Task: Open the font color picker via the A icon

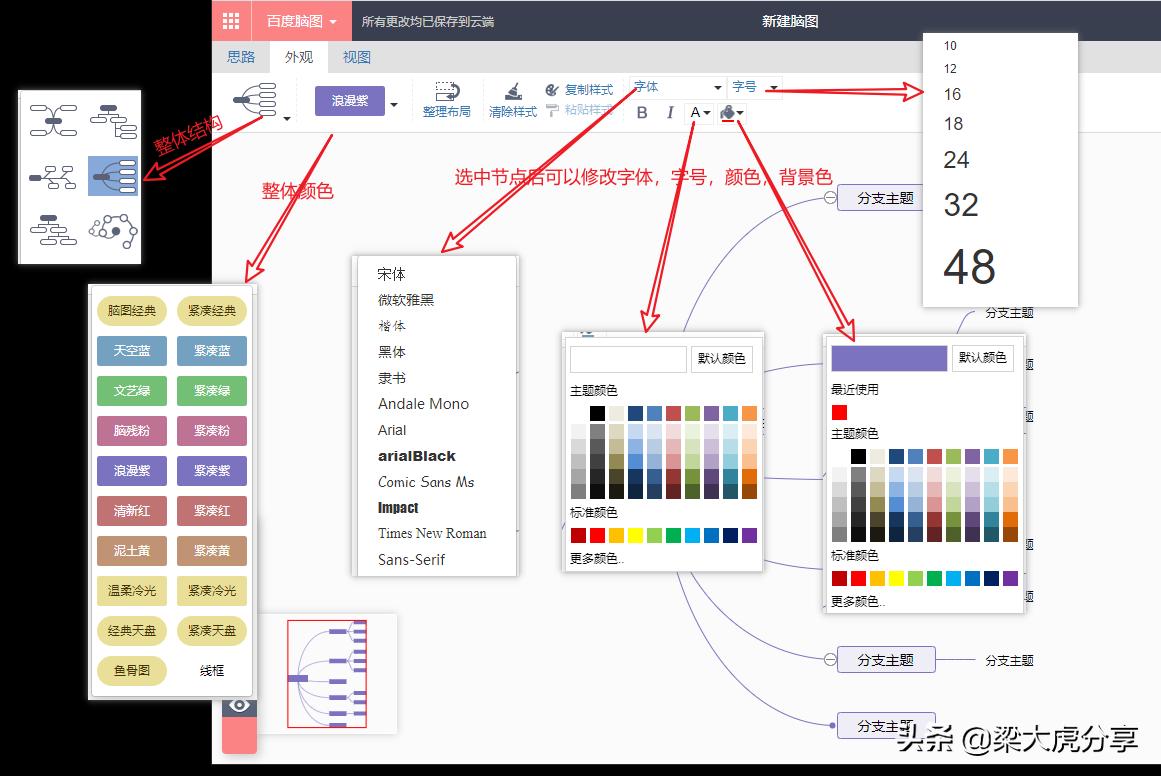Action: click(x=697, y=113)
